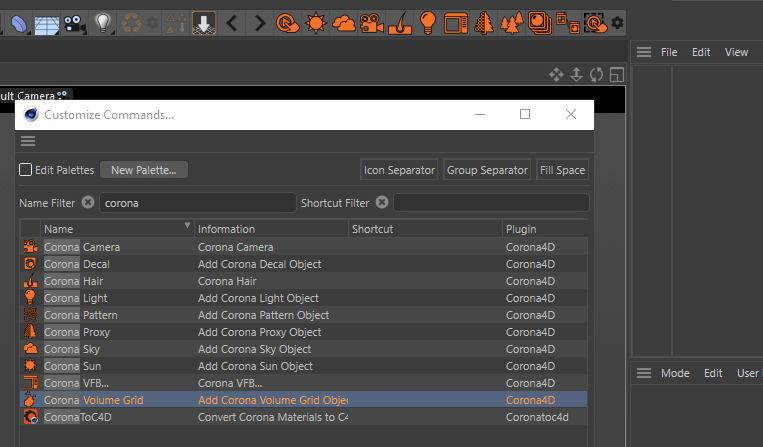Click the Coronatoc4d plugin cell
The width and height of the screenshot is (763, 447).
click(537, 417)
